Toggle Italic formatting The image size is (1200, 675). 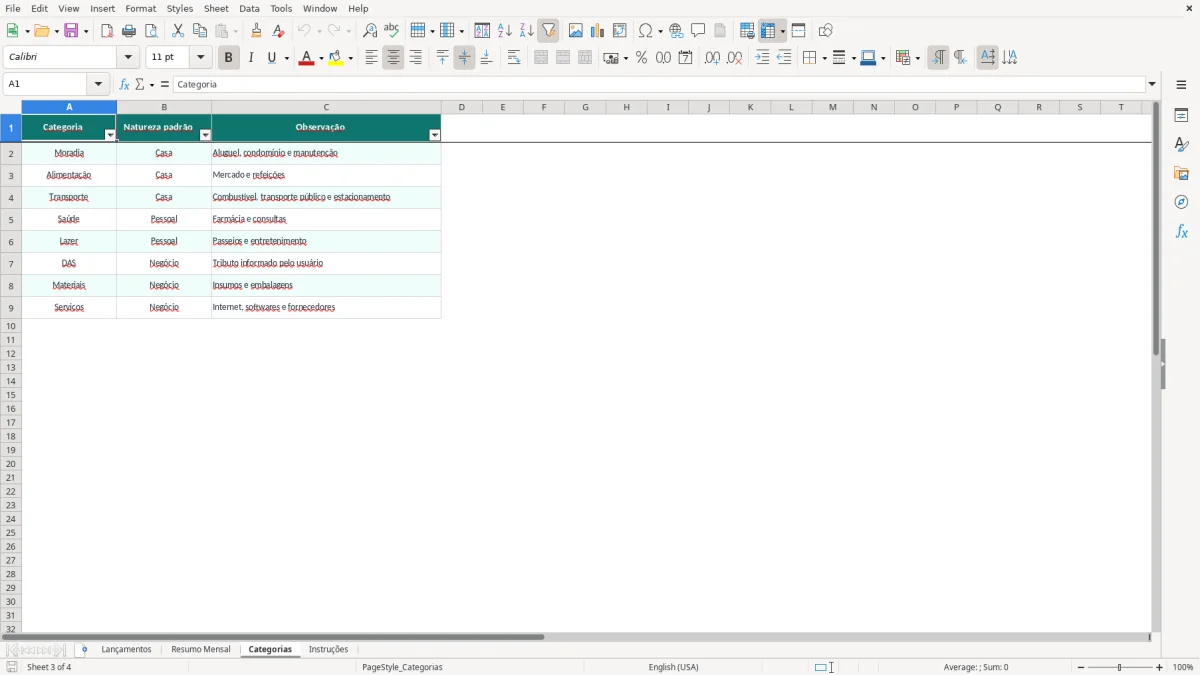(x=250, y=58)
